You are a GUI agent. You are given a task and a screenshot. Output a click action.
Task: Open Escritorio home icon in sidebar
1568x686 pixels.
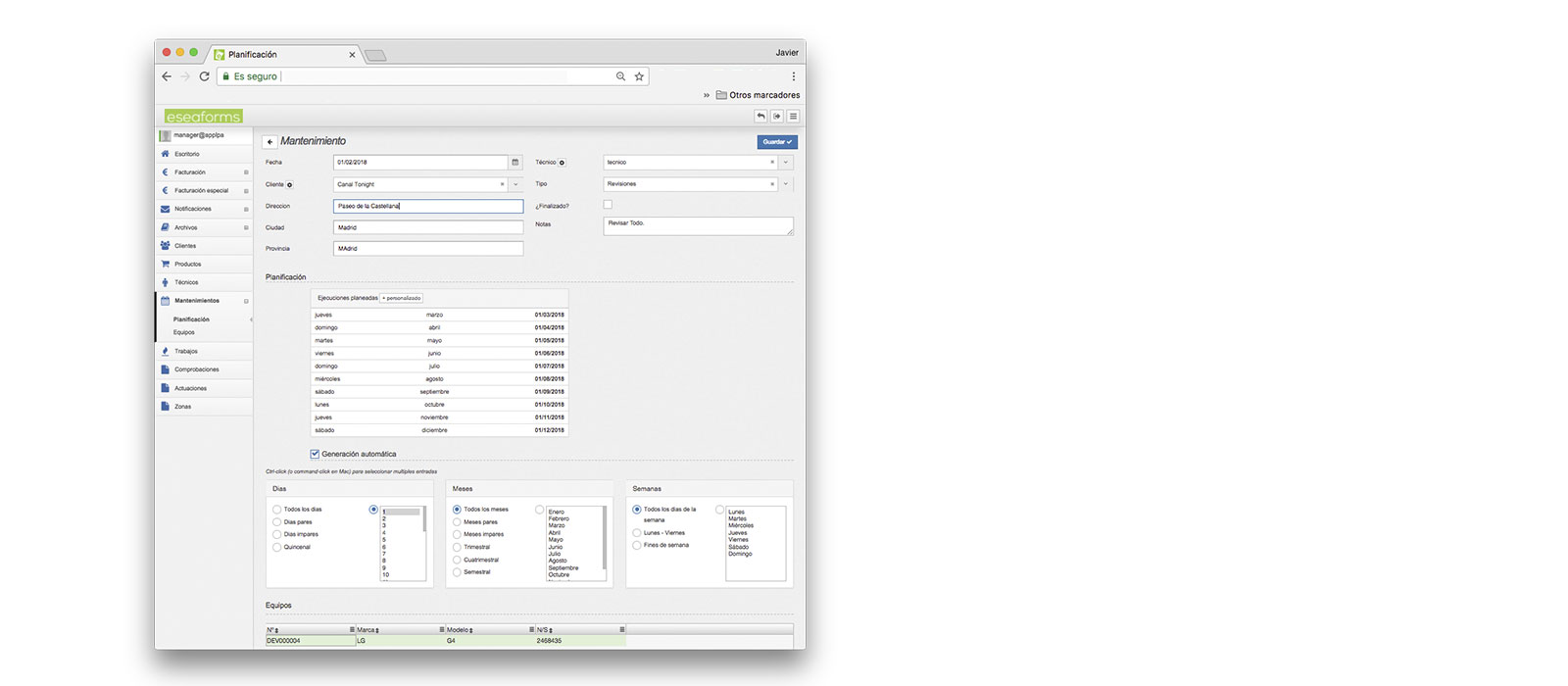click(x=165, y=154)
